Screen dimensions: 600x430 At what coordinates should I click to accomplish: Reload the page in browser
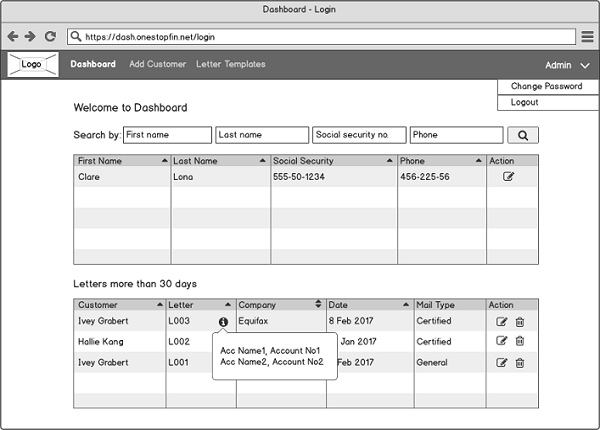[x=50, y=37]
